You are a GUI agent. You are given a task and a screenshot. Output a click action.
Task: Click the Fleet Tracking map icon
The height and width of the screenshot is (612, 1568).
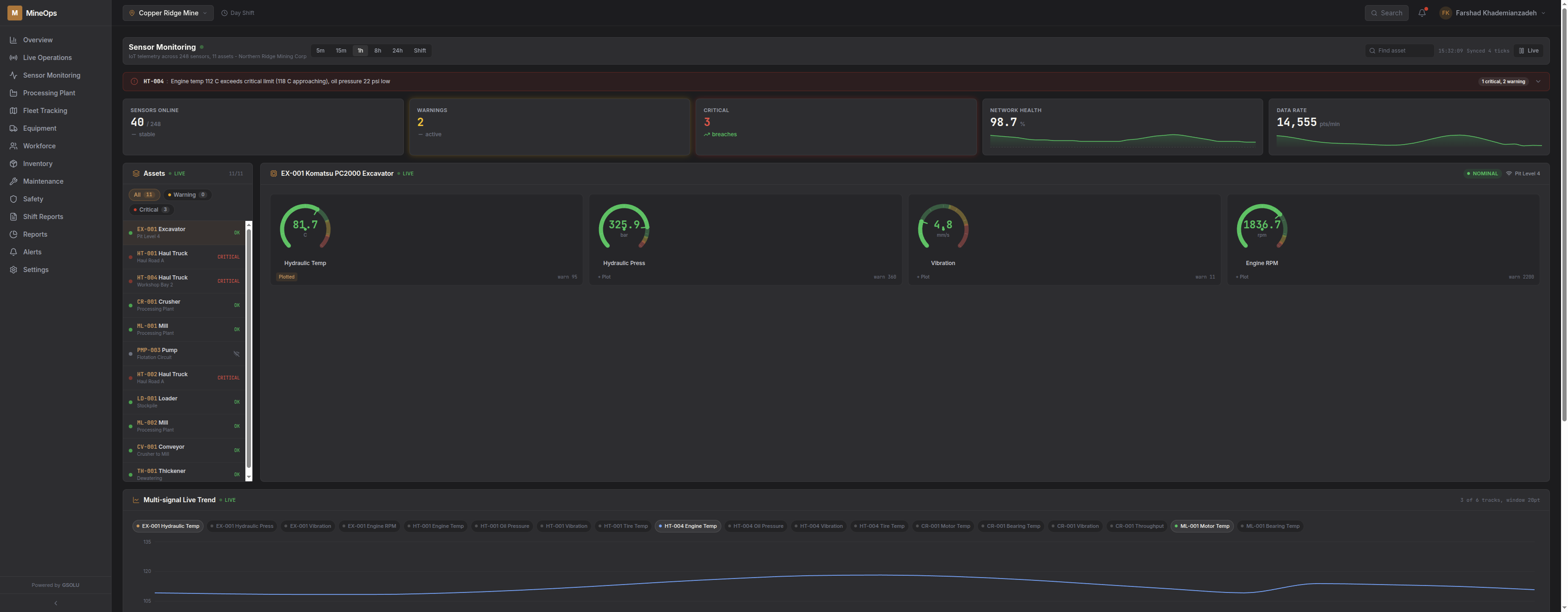tap(13, 111)
